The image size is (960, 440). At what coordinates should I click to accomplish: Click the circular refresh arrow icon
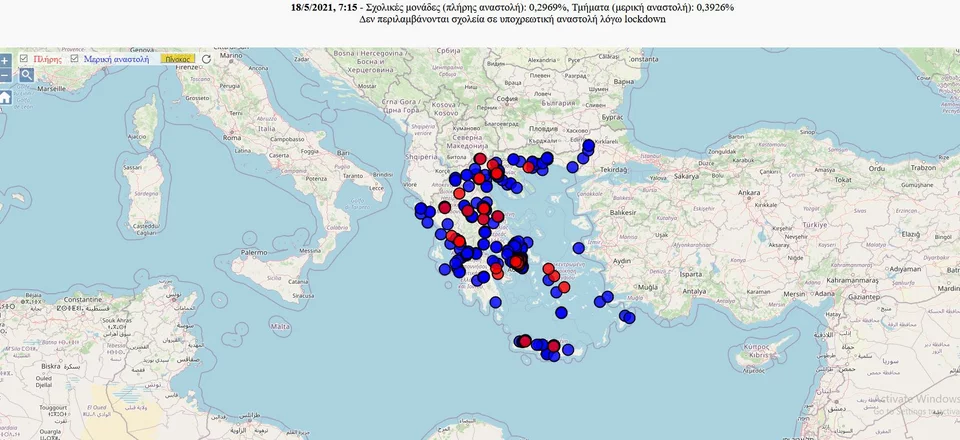207,59
